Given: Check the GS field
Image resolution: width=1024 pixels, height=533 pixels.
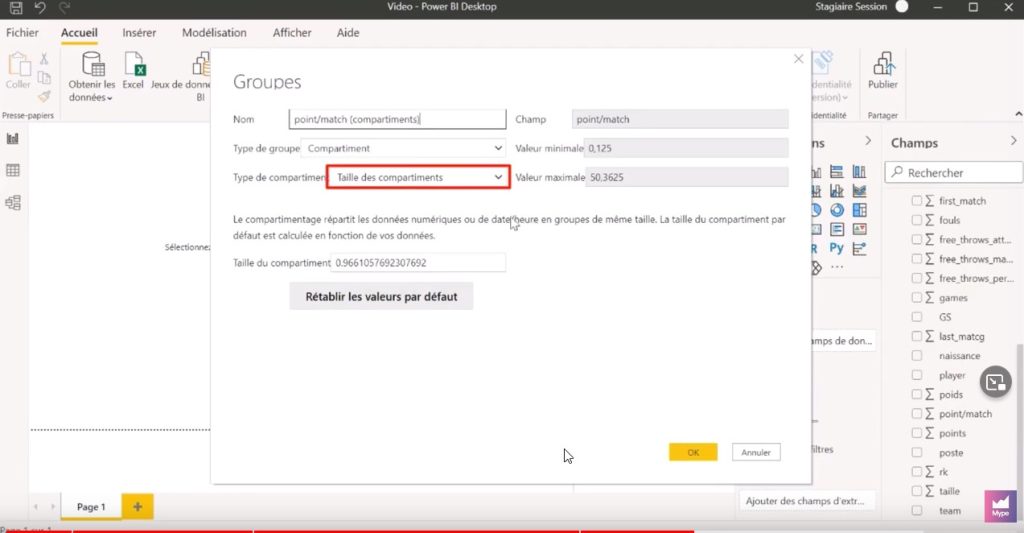Looking at the screenshot, I should (x=917, y=317).
